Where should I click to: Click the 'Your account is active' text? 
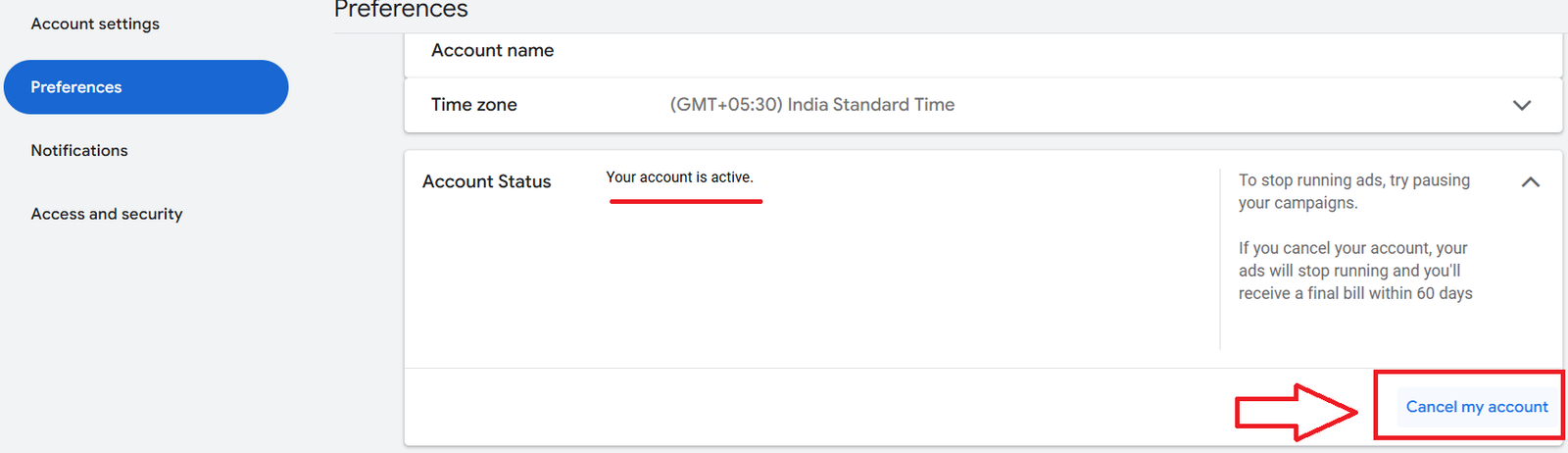(x=679, y=177)
